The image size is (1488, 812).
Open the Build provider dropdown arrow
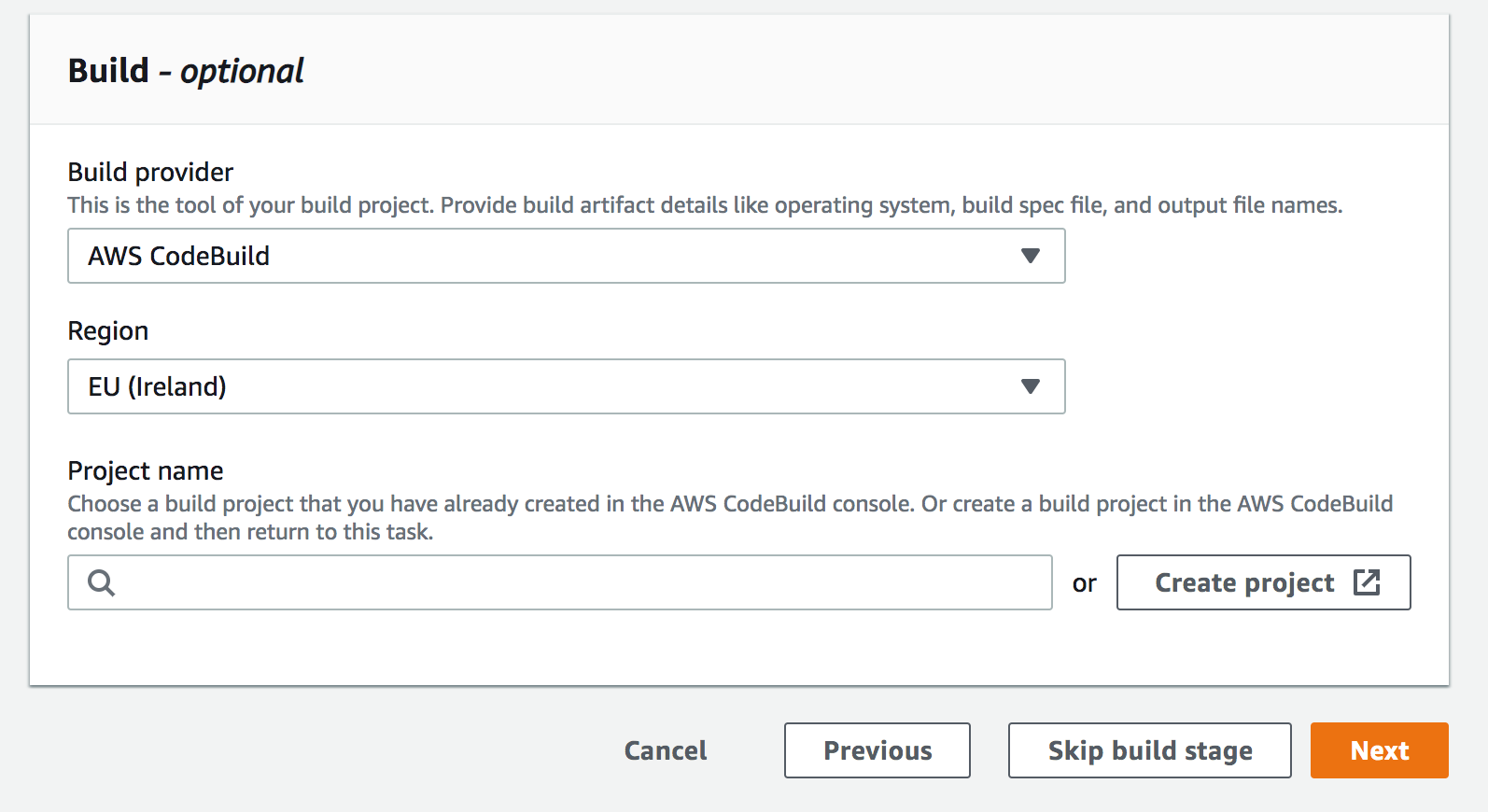coord(1030,256)
